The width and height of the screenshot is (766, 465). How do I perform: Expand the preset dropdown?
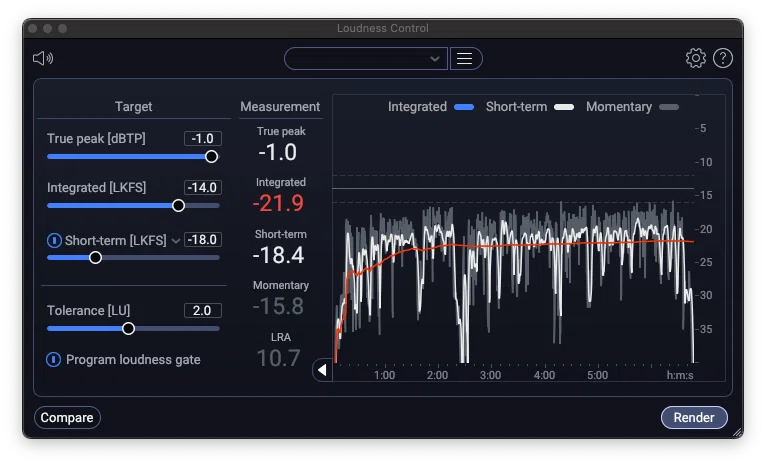pyautogui.click(x=366, y=59)
